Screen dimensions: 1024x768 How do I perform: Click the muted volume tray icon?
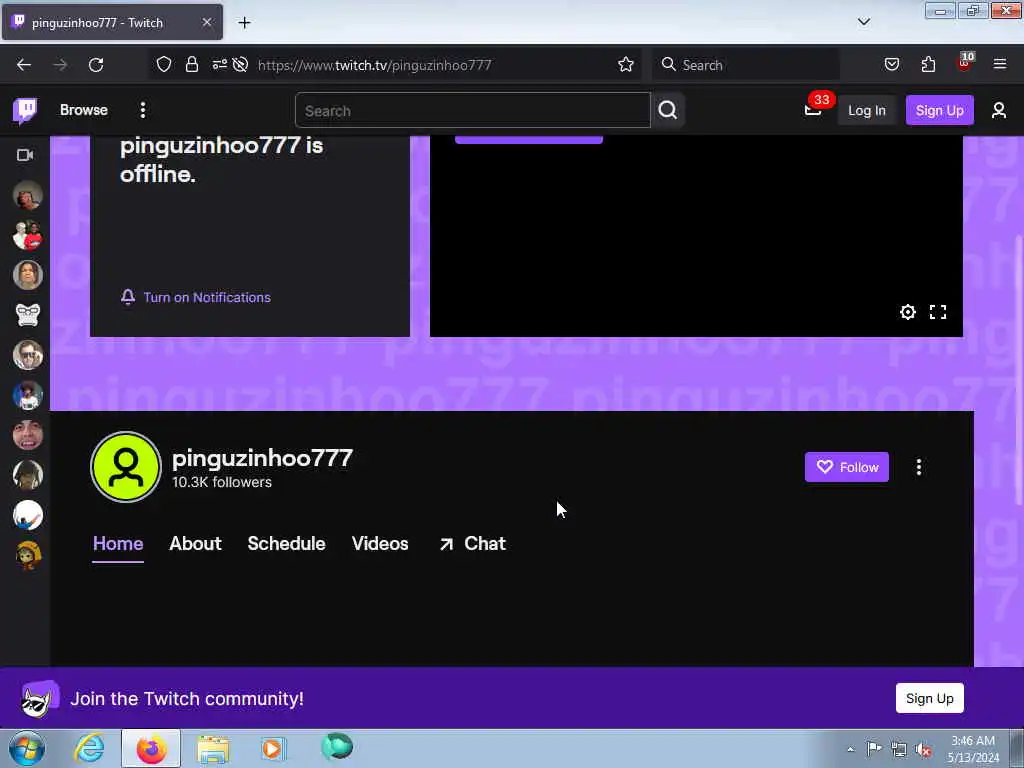(923, 749)
